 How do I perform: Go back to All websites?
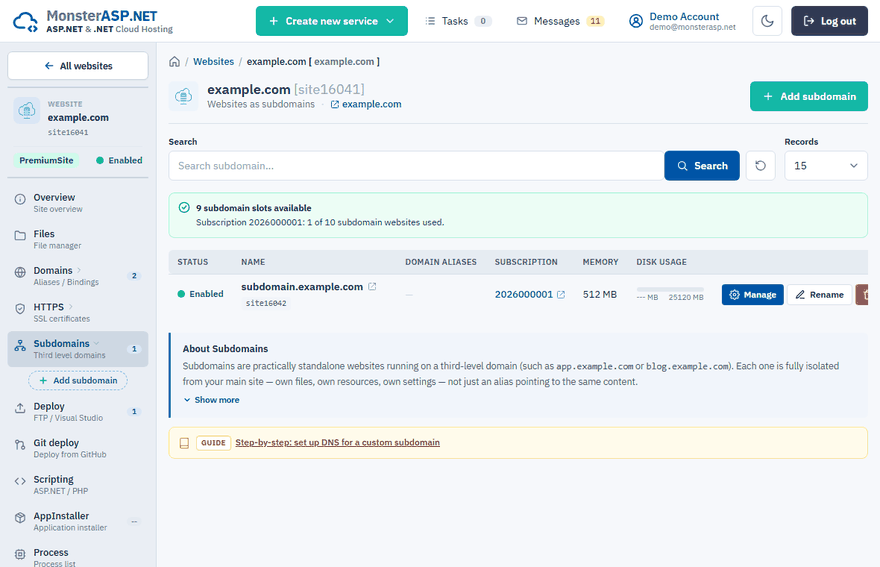click(x=78, y=66)
